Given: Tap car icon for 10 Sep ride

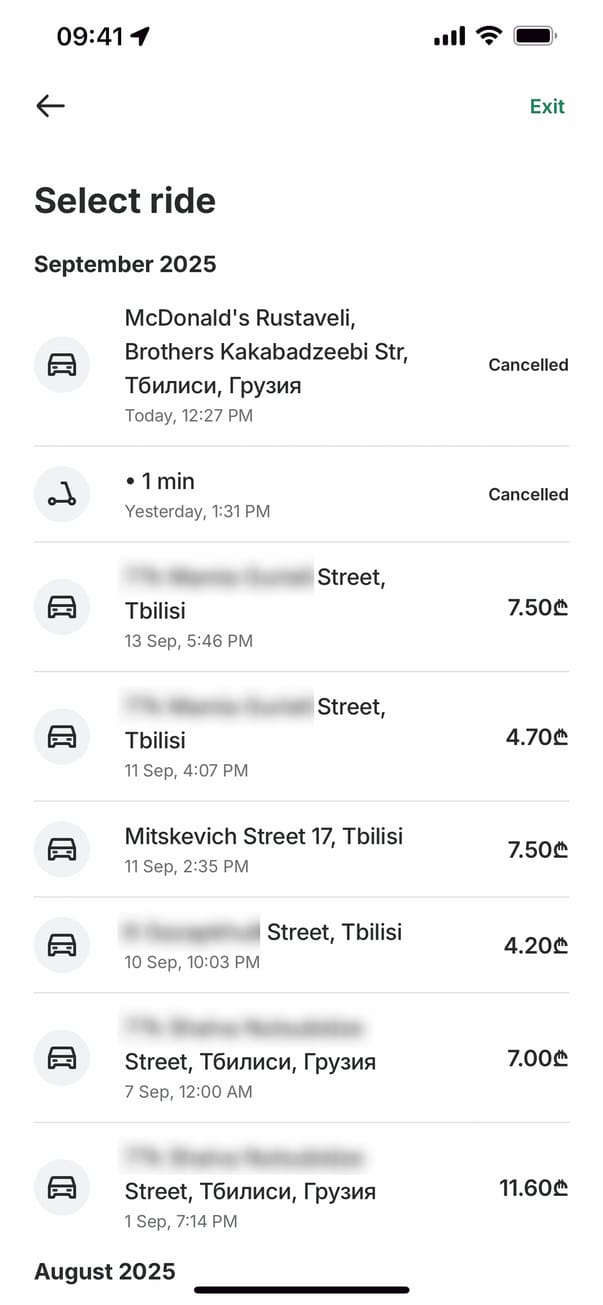Looking at the screenshot, I should tap(62, 945).
